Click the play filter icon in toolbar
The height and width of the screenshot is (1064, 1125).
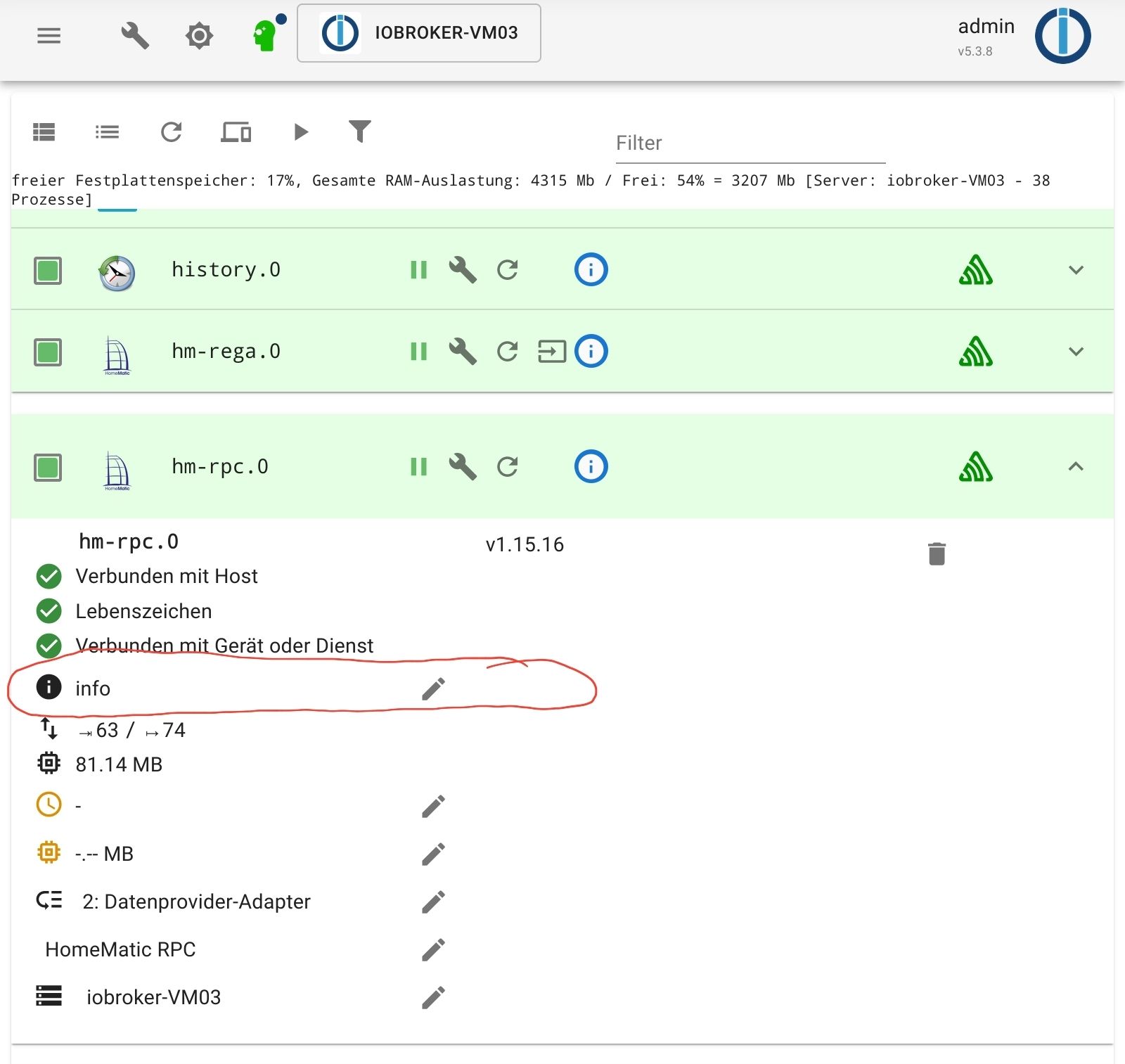click(301, 132)
